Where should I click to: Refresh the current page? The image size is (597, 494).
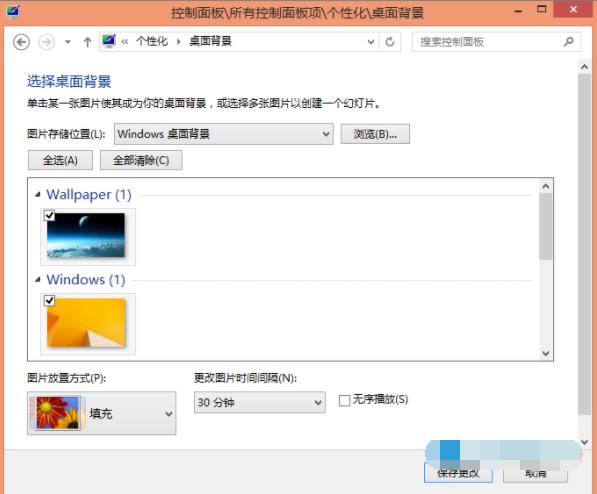coord(389,42)
